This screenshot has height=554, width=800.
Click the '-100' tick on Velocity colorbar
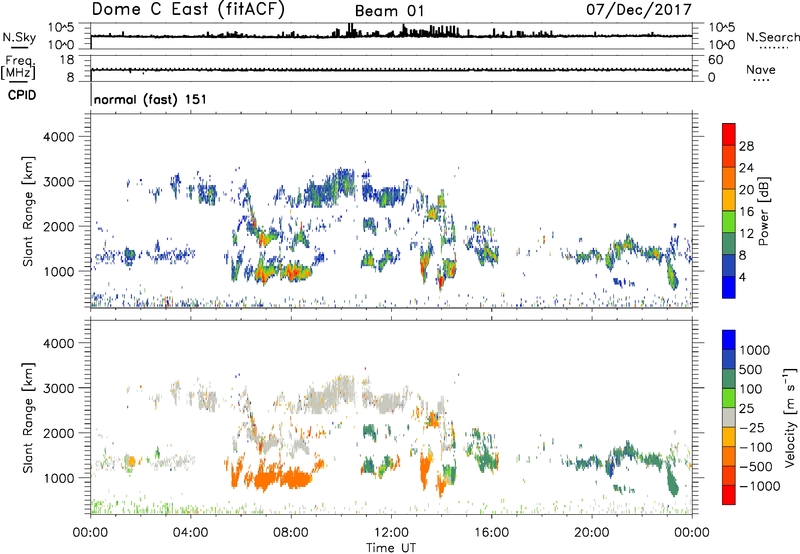pos(756,447)
